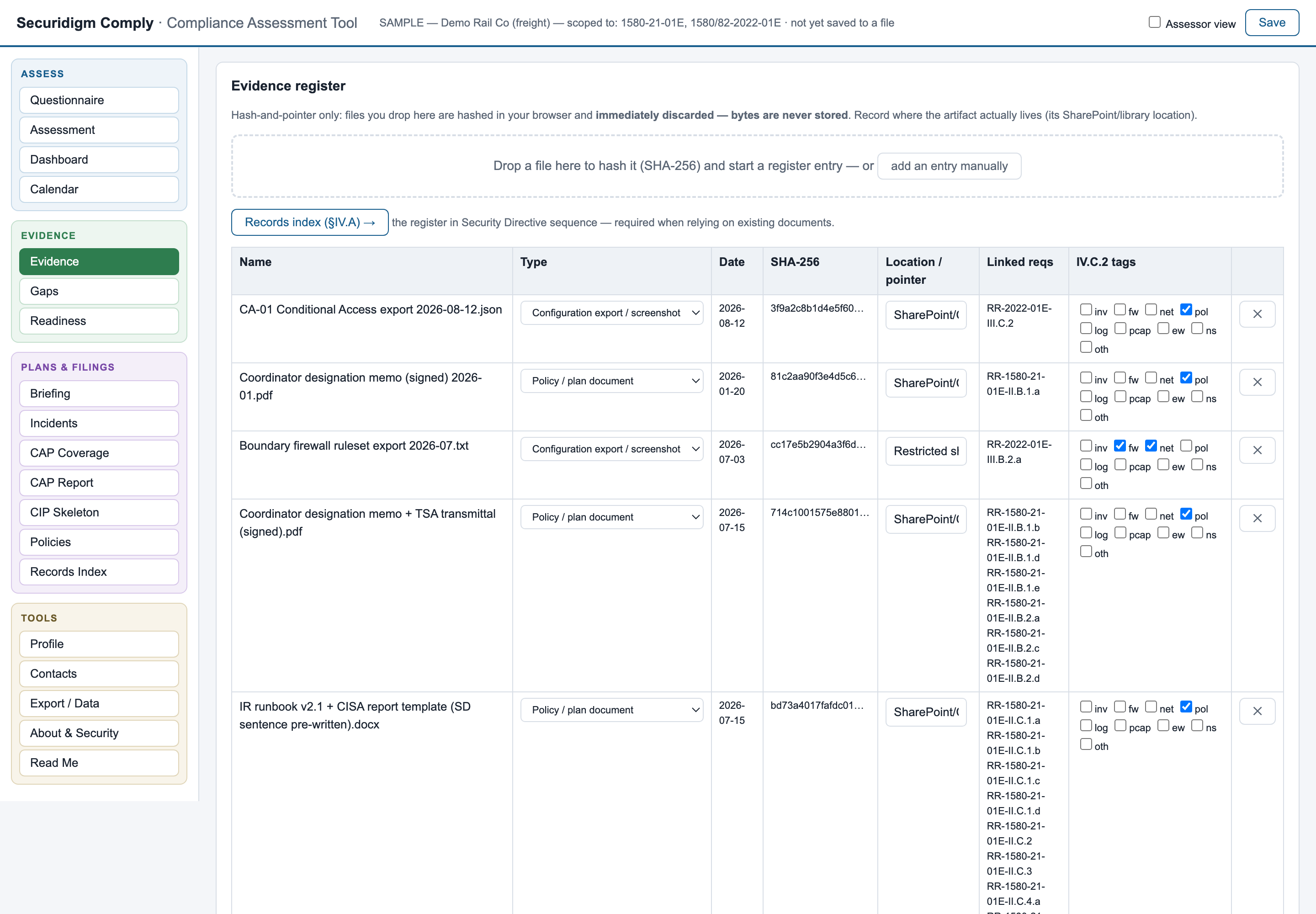Open Type dropdown for Coordinator memo + TSA transmittal
The height and width of the screenshot is (914, 1316).
pos(611,517)
